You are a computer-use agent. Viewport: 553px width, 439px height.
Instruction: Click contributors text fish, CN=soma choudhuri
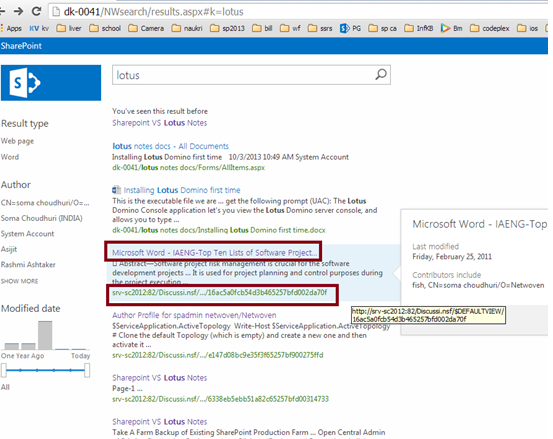(x=478, y=285)
